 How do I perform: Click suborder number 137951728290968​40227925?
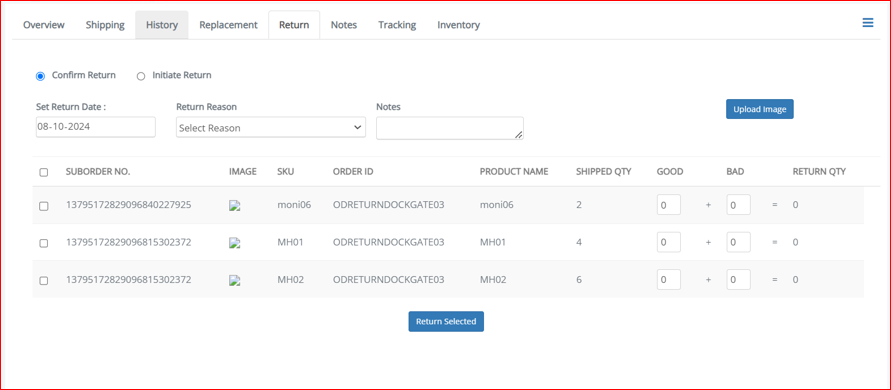click(129, 205)
